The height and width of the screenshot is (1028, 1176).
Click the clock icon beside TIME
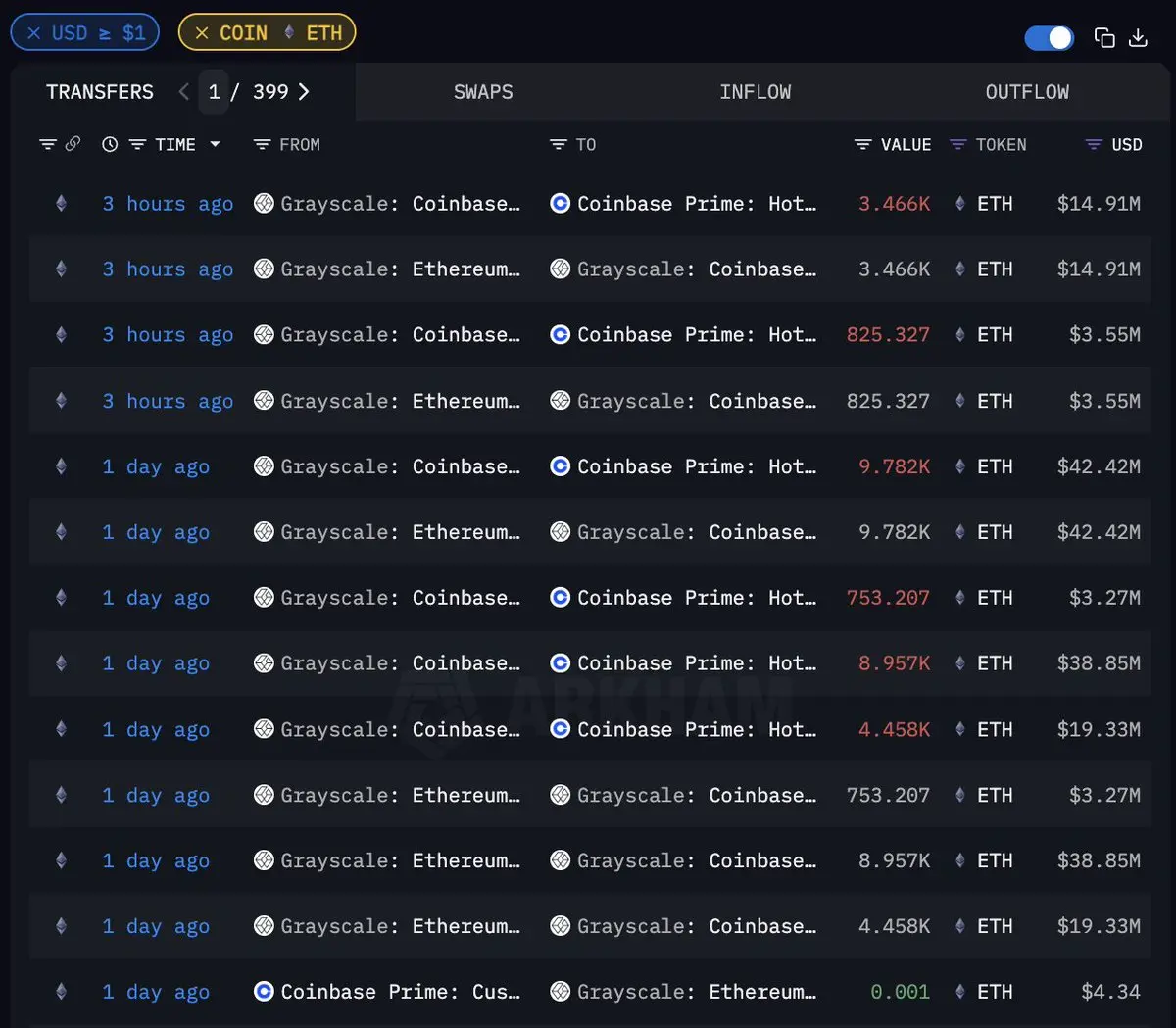110,144
